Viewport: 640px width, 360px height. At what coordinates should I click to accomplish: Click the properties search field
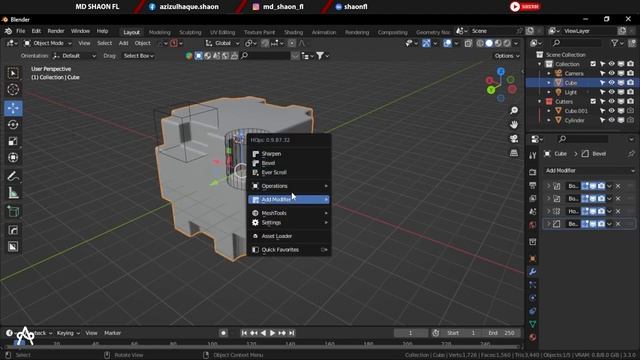coord(582,139)
